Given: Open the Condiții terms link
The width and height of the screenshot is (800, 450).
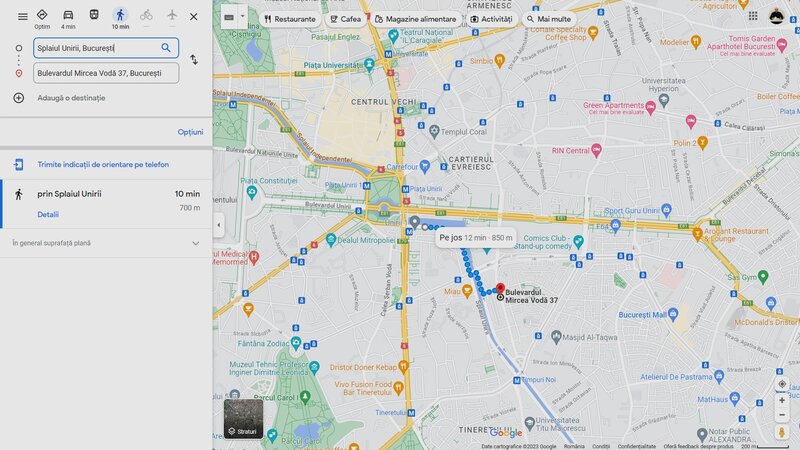Looking at the screenshot, I should tap(601, 446).
